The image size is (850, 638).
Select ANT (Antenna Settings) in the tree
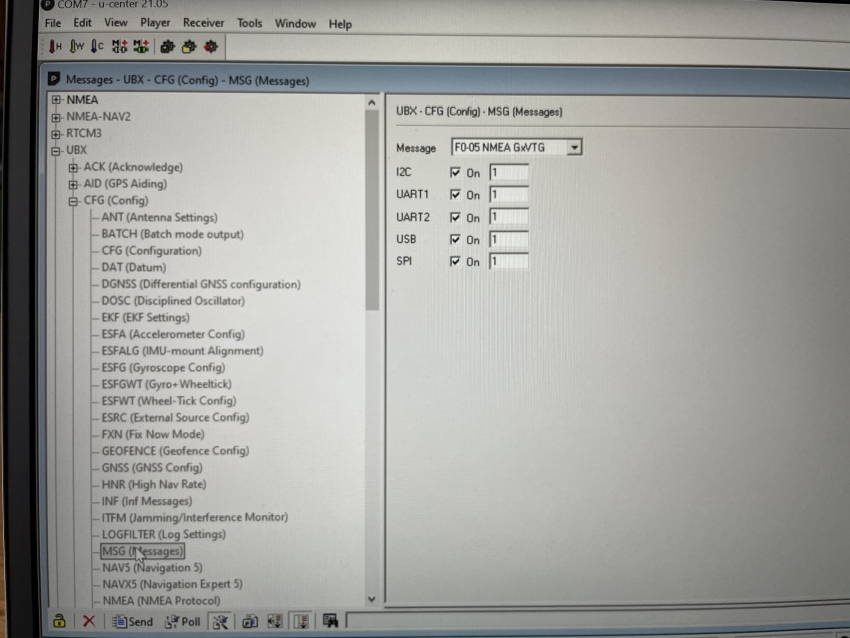pos(159,217)
